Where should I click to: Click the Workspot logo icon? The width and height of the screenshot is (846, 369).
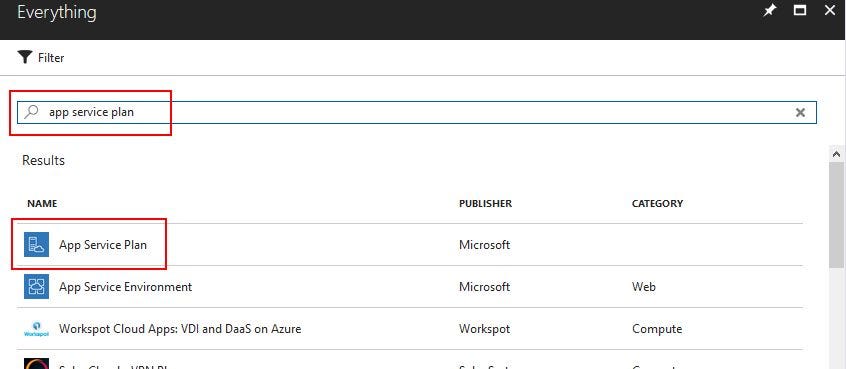click(x=36, y=329)
